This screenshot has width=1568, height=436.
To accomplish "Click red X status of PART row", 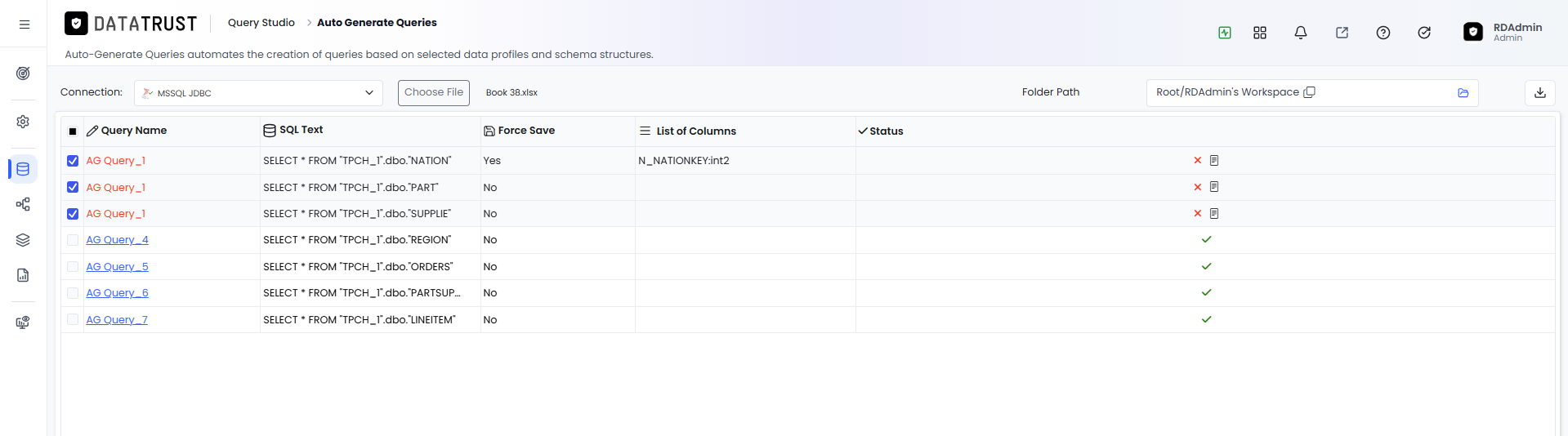I will [1198, 187].
